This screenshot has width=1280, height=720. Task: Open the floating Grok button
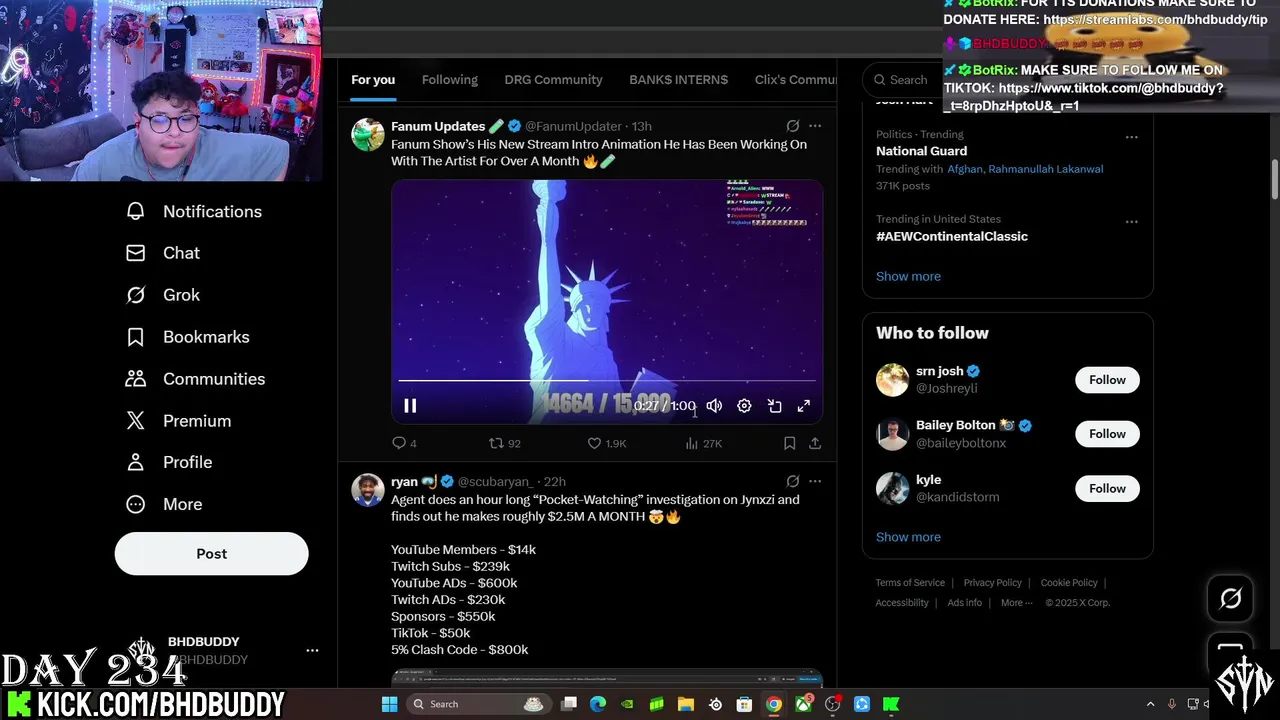(1230, 599)
